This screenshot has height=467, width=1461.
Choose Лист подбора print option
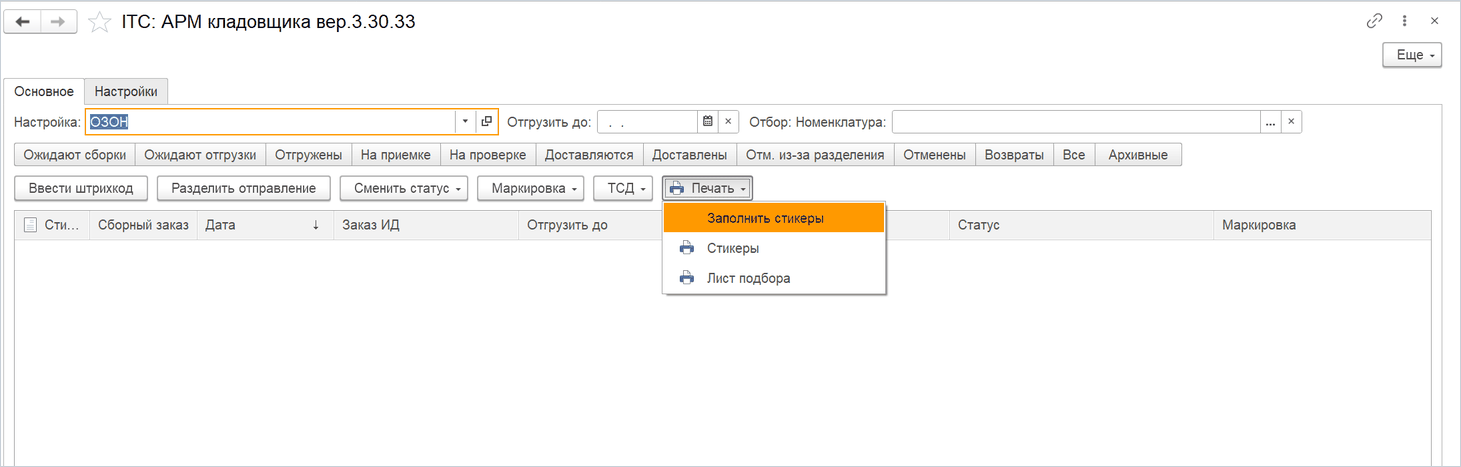click(x=774, y=278)
